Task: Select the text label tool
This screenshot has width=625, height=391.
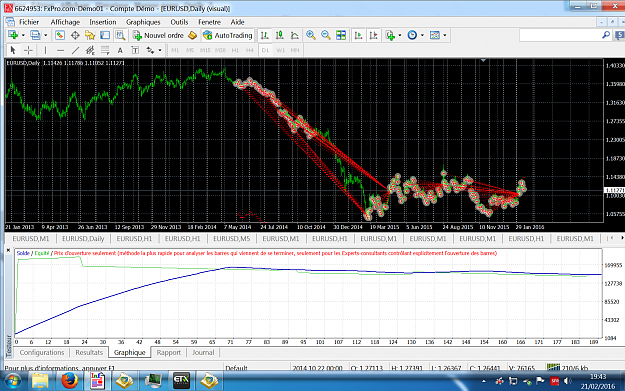Action: (135, 50)
